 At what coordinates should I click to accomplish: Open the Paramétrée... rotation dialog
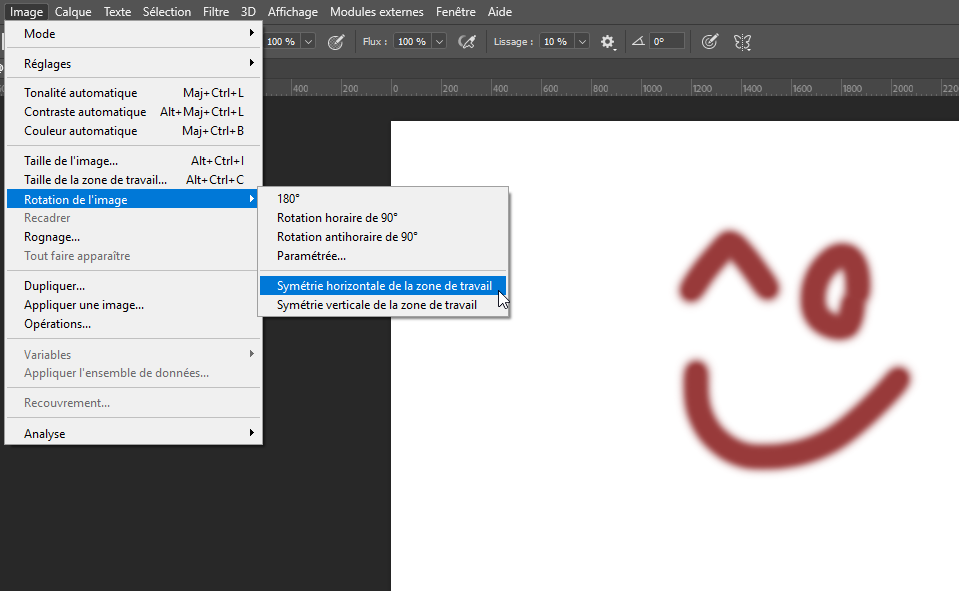[311, 256]
